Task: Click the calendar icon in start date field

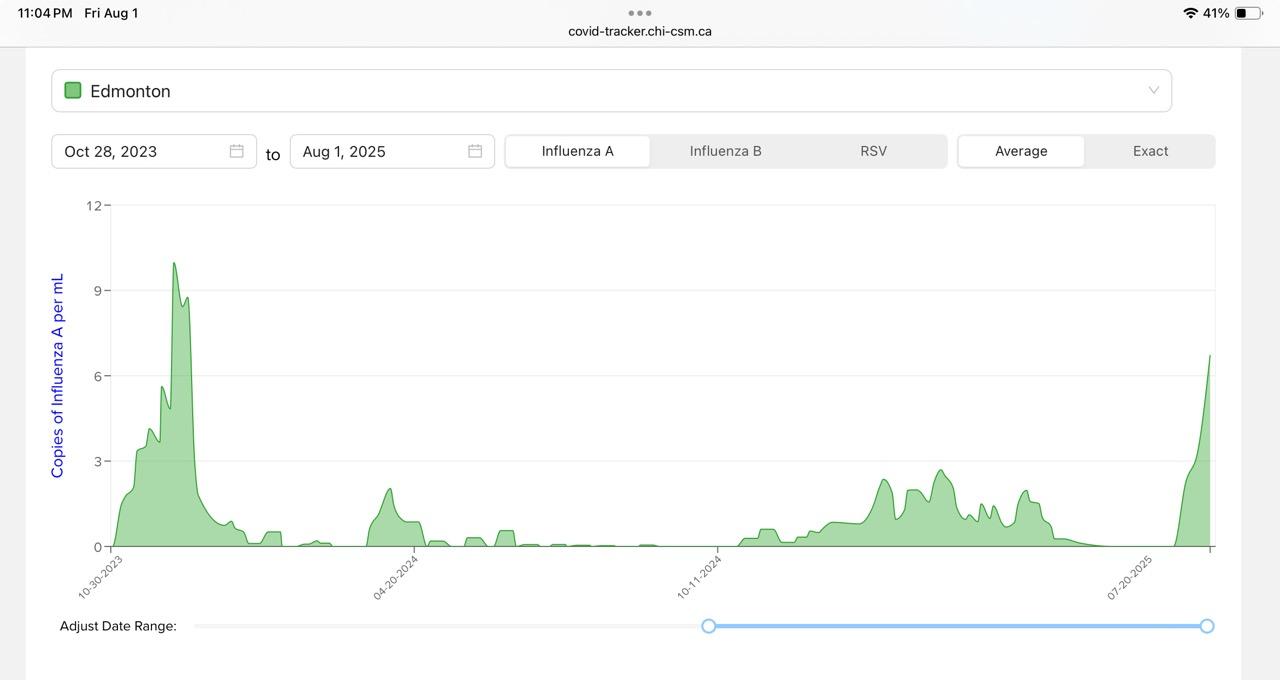Action: click(x=237, y=151)
